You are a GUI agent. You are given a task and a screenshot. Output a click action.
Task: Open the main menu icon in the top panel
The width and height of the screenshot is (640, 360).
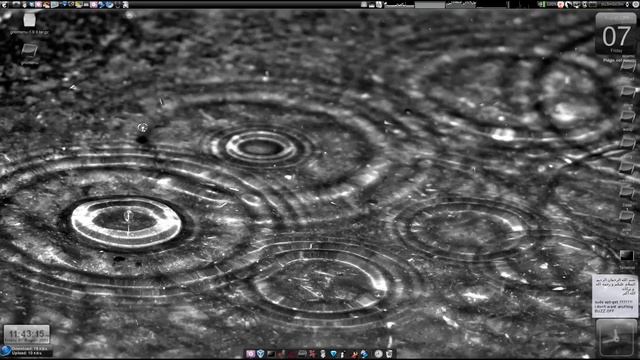pyautogui.click(x=4, y=4)
